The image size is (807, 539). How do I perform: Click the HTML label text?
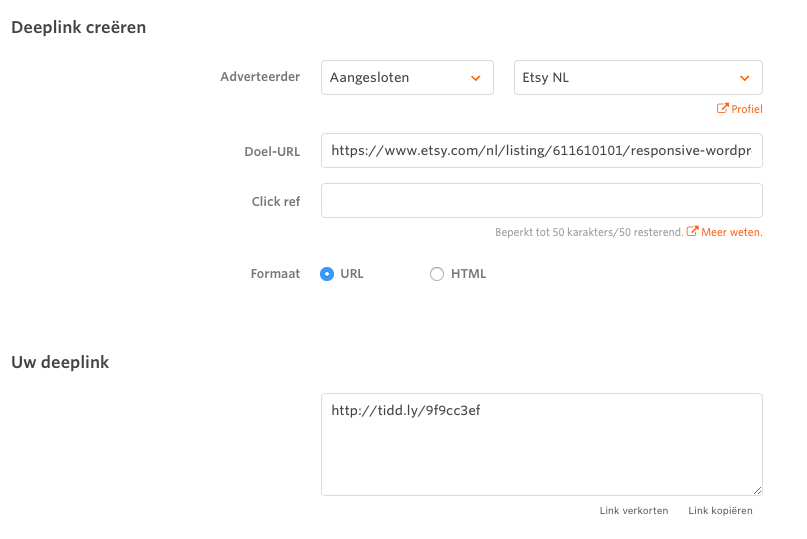point(468,274)
